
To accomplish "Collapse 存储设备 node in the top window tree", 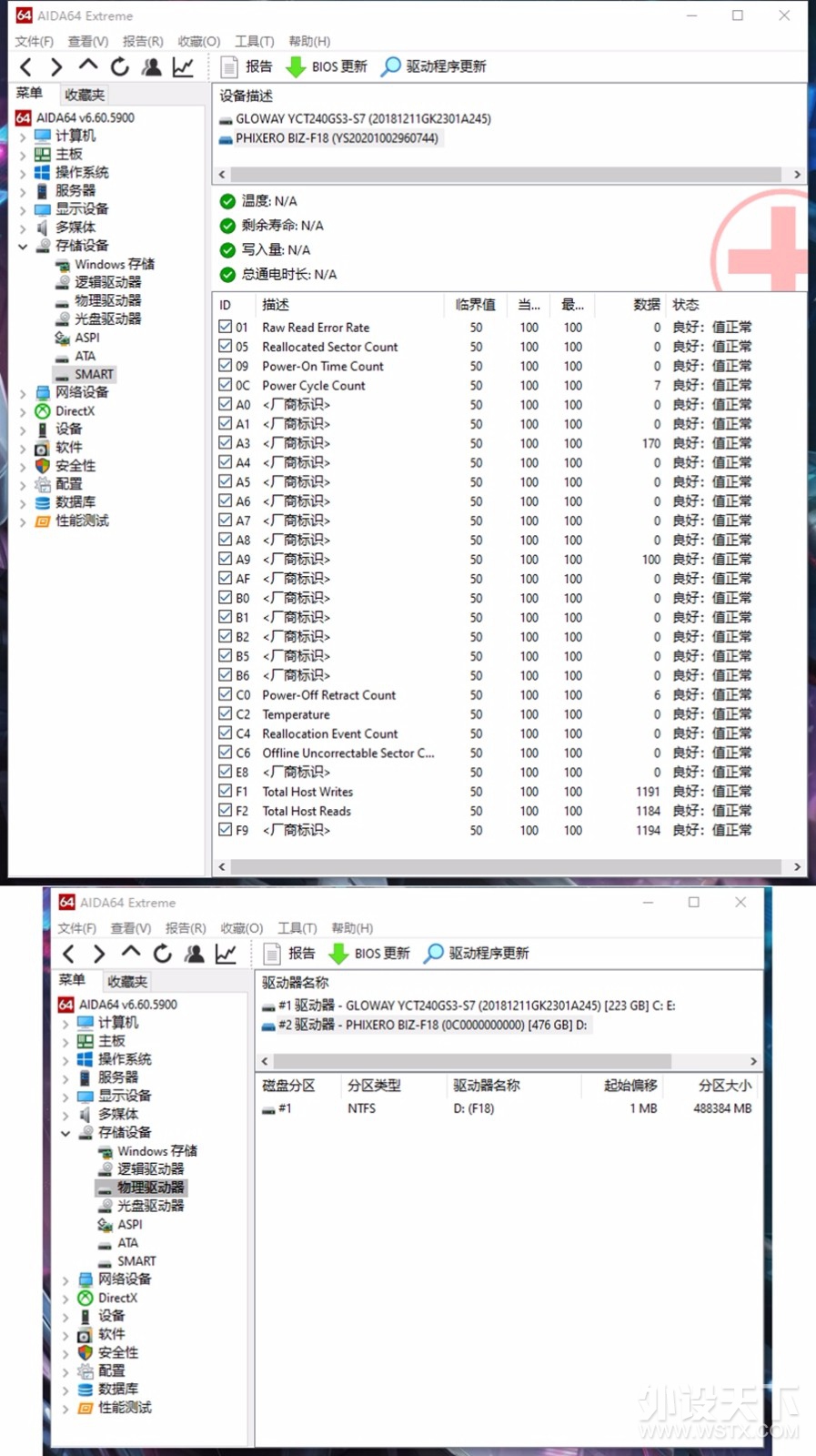I will point(23,246).
